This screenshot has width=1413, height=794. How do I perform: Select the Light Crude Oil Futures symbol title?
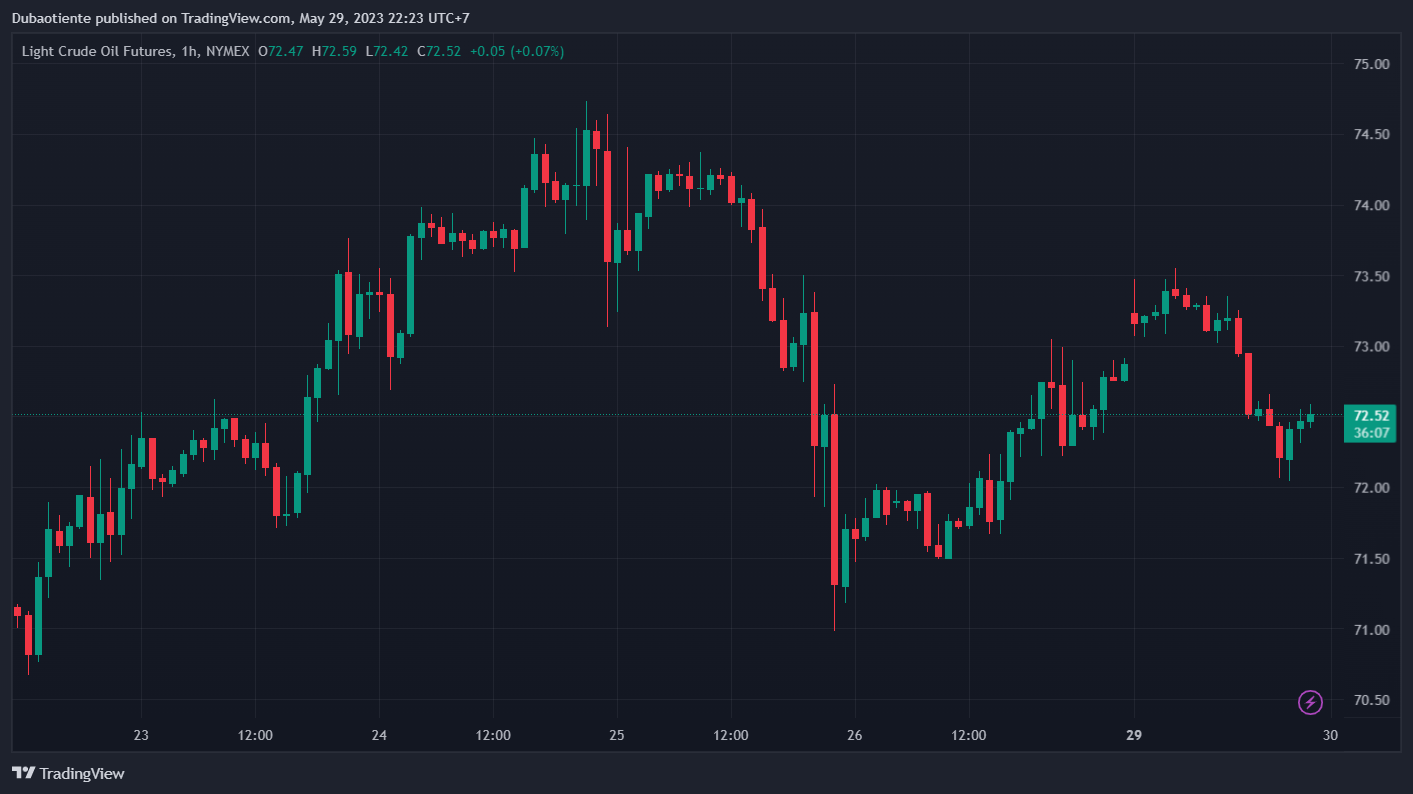tap(95, 51)
